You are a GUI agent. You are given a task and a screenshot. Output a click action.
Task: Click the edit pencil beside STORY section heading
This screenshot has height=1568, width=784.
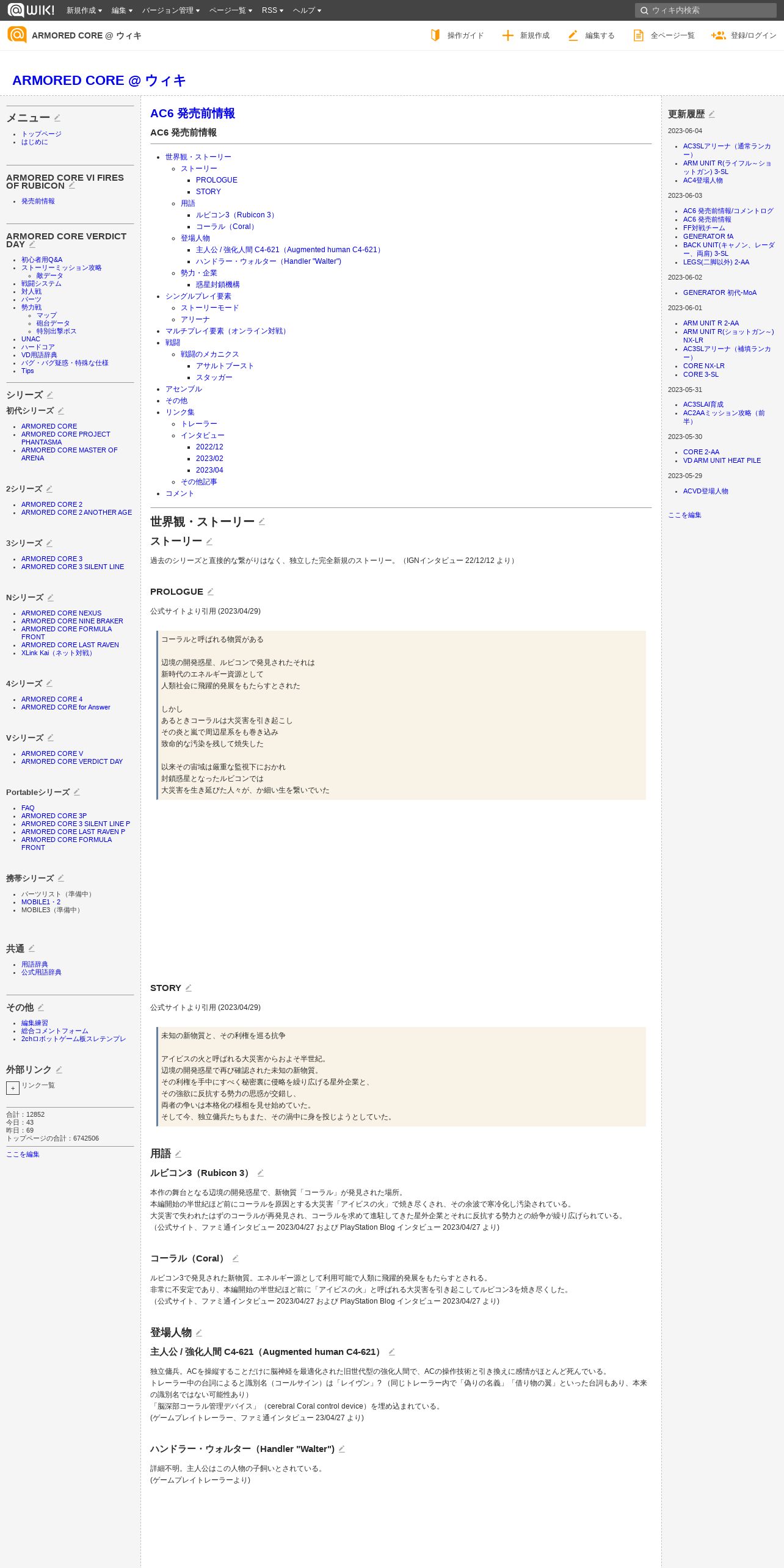tap(188, 988)
